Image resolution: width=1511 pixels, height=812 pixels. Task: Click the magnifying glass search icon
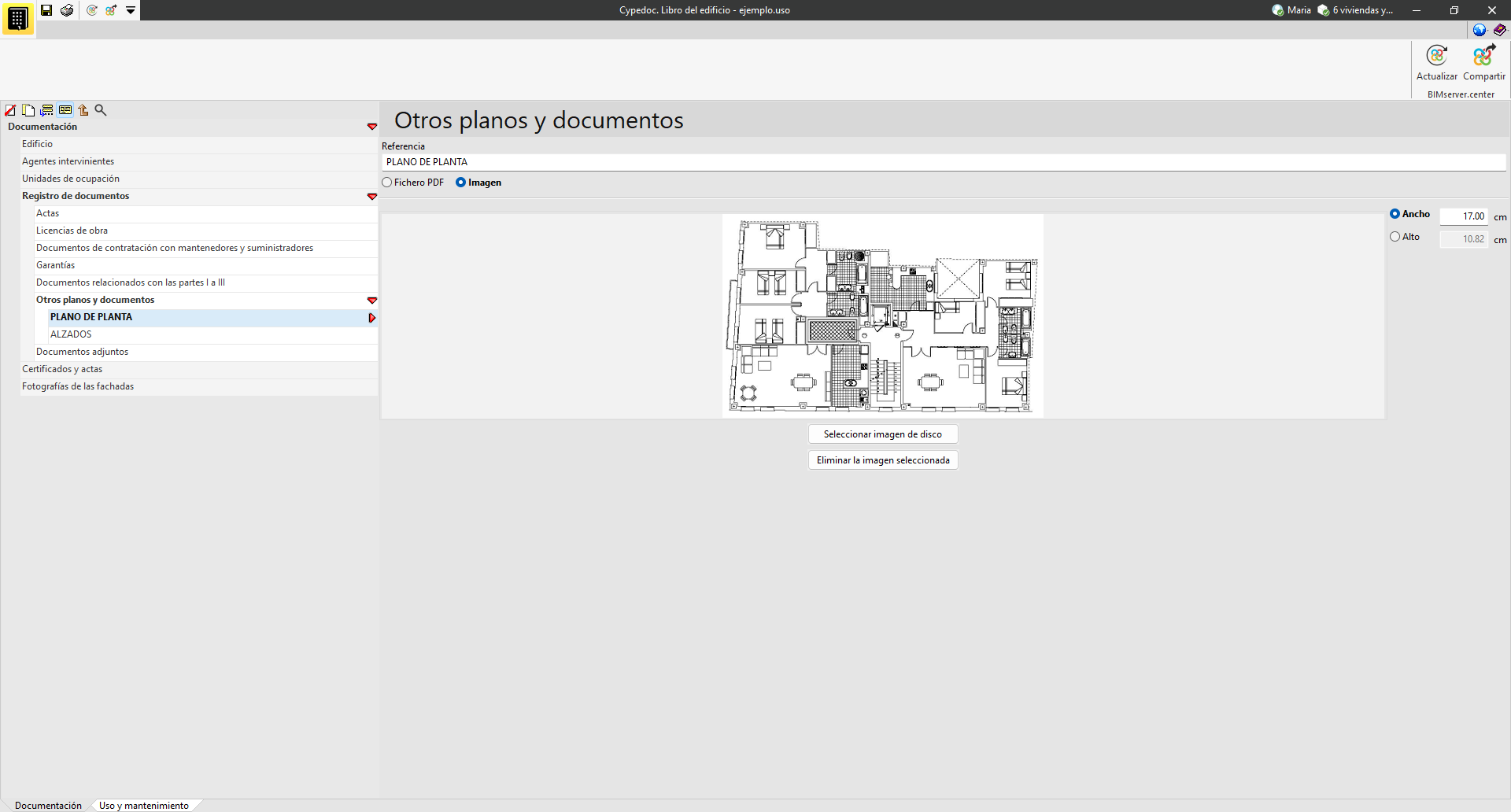(x=101, y=110)
